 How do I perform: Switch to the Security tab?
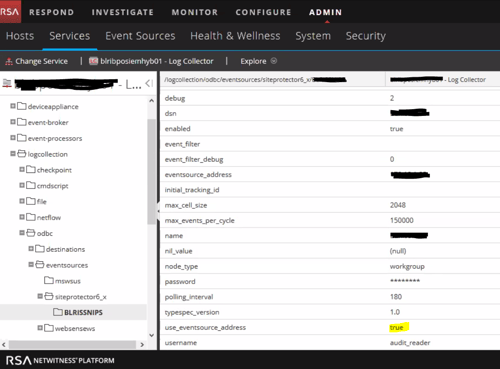366,36
